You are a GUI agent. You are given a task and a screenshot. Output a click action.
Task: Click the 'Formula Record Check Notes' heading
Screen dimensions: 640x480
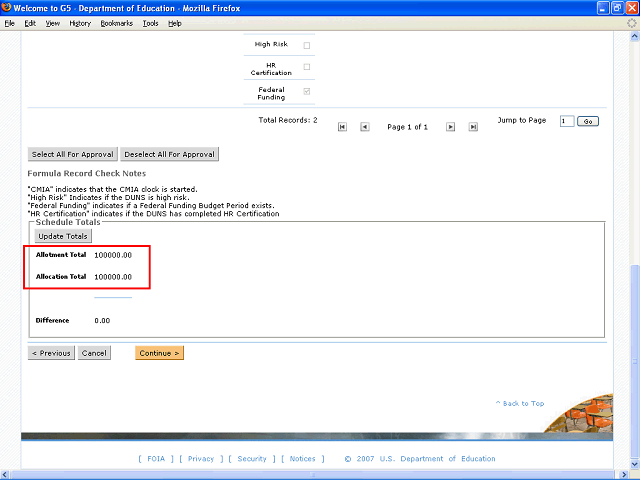point(87,173)
